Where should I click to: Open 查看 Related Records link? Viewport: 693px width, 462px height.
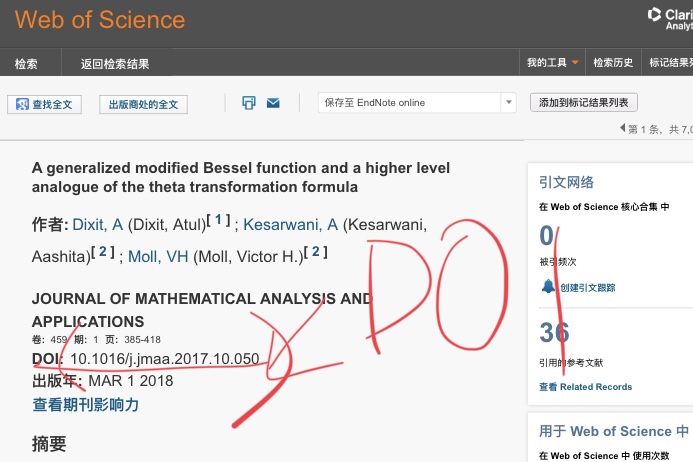(x=586, y=387)
